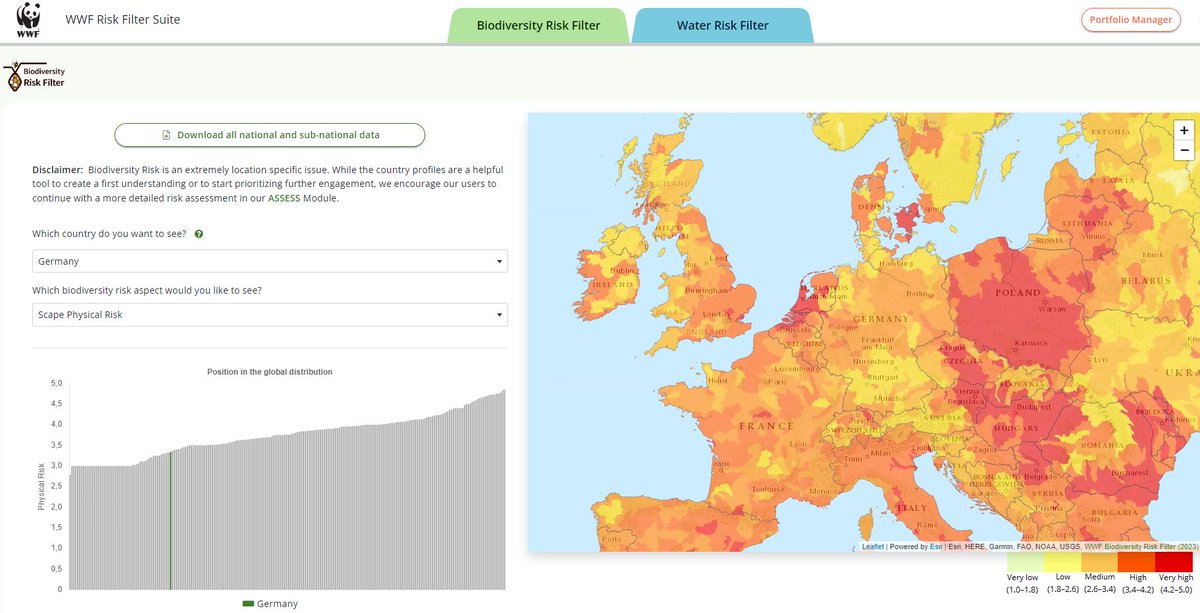Switch to Water Risk Filter tab
This screenshot has width=1200, height=613.
pyautogui.click(x=723, y=25)
